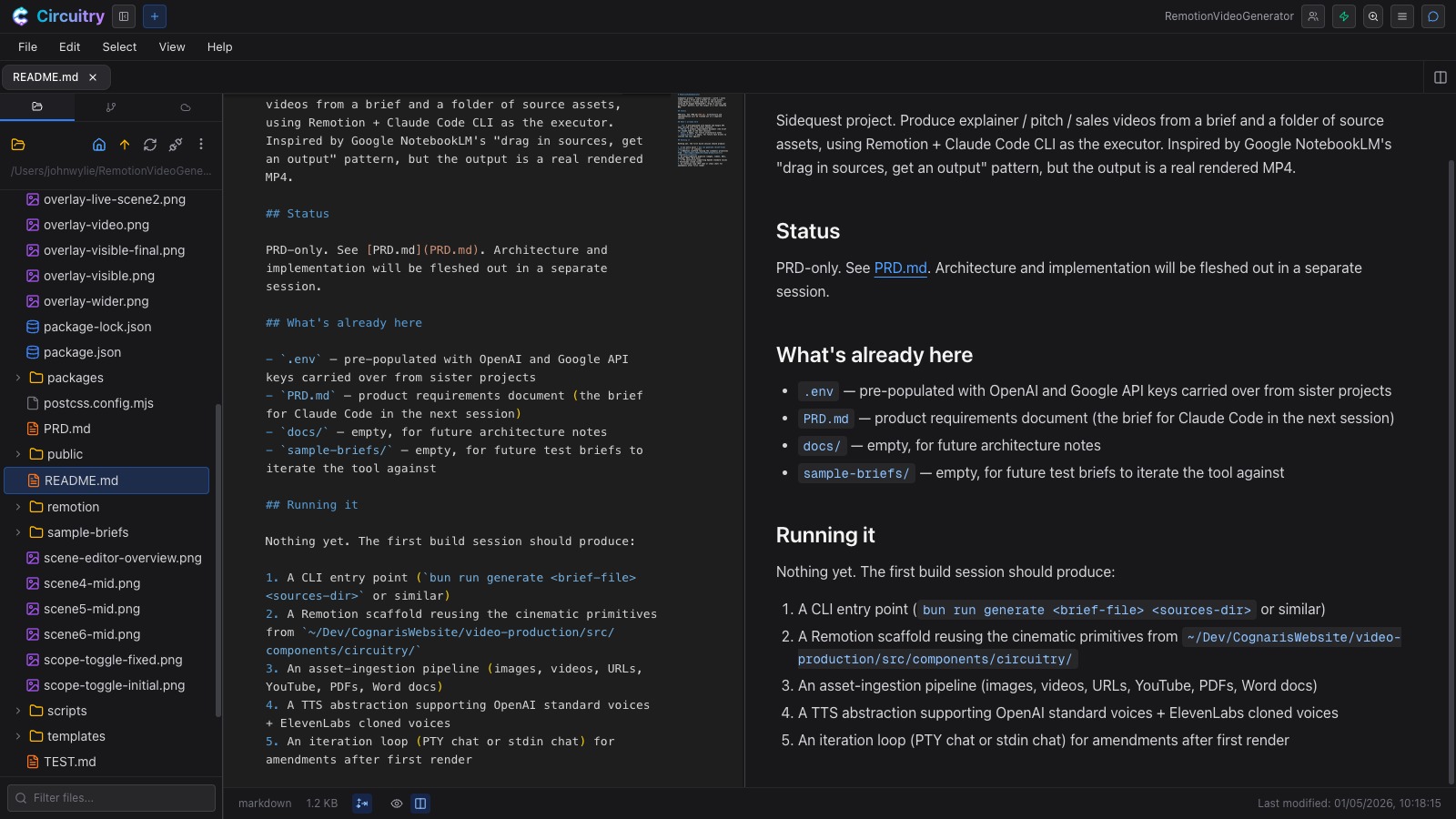
Task: Expand the public folder
Action: pyautogui.click(x=18, y=454)
